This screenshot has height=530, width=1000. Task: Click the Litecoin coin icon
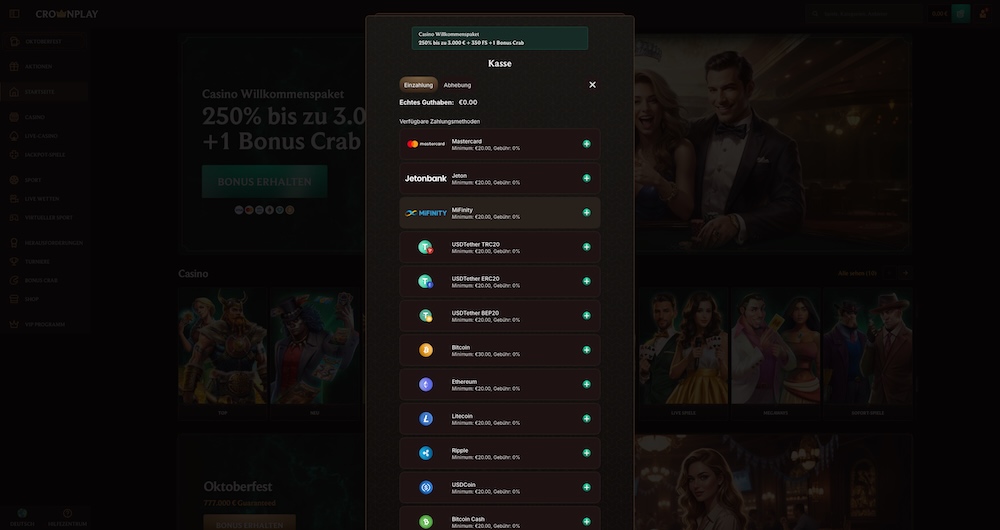(x=425, y=419)
